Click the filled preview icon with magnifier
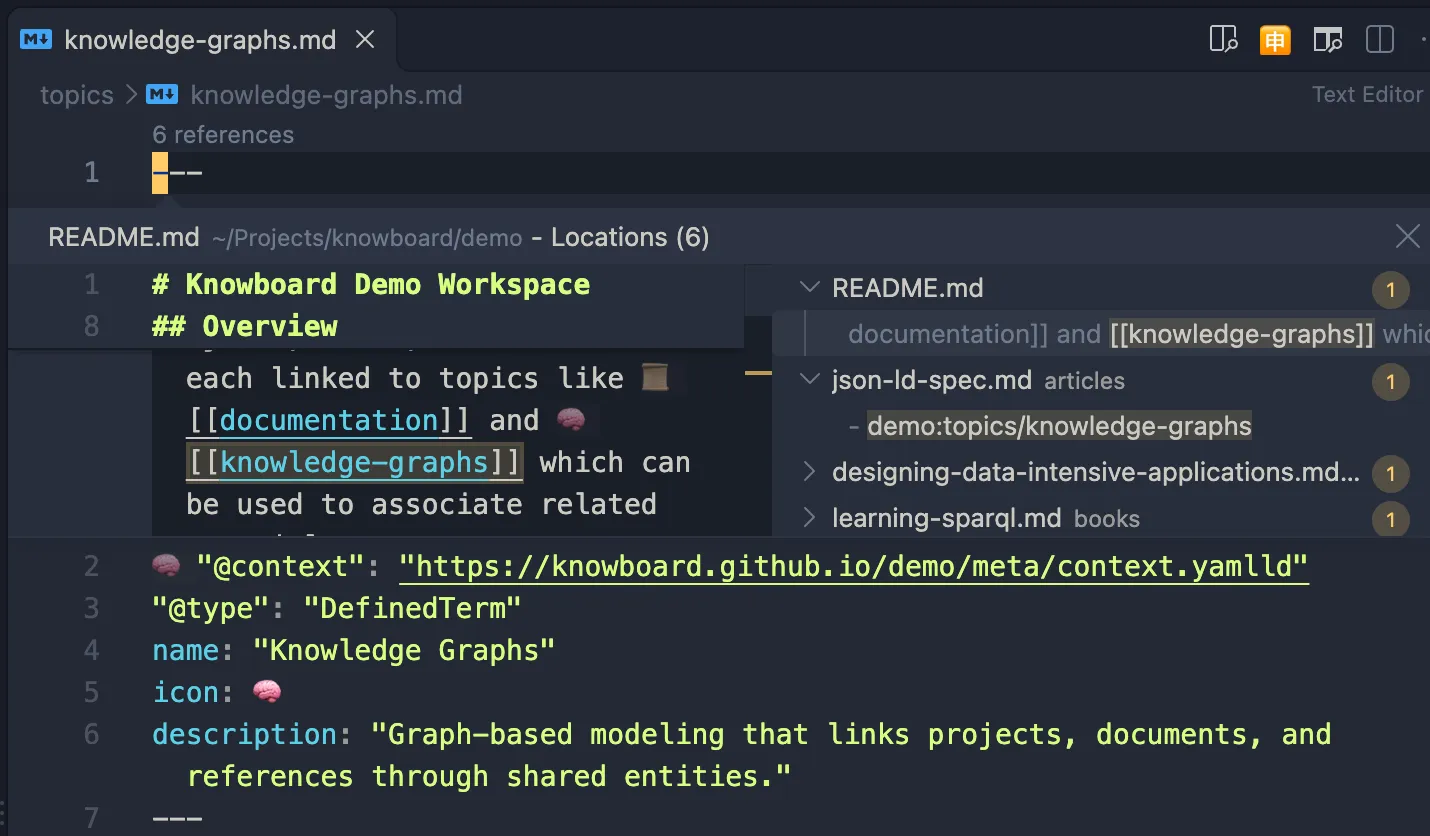 [1328, 40]
